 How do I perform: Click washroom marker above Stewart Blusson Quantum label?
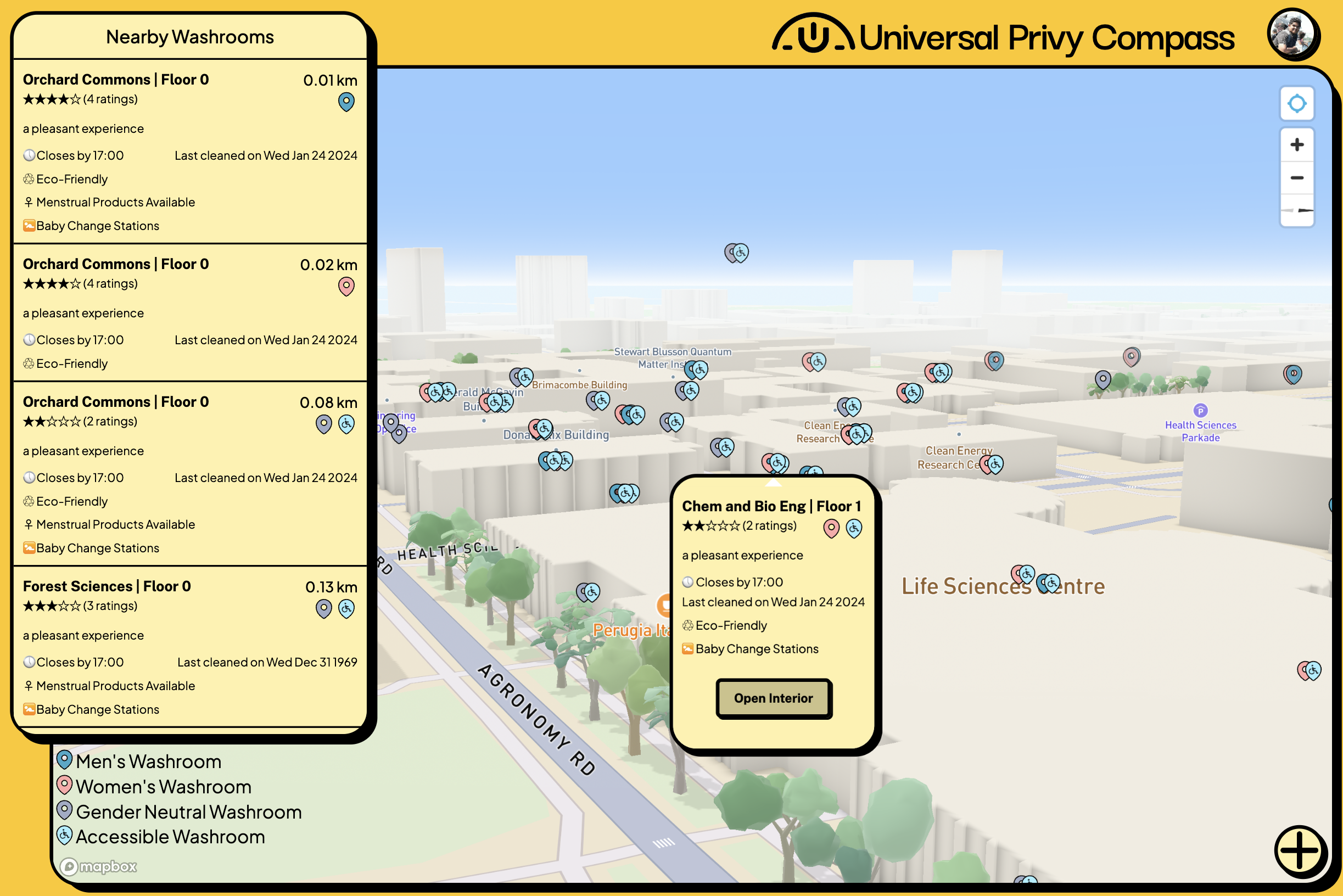click(736, 253)
